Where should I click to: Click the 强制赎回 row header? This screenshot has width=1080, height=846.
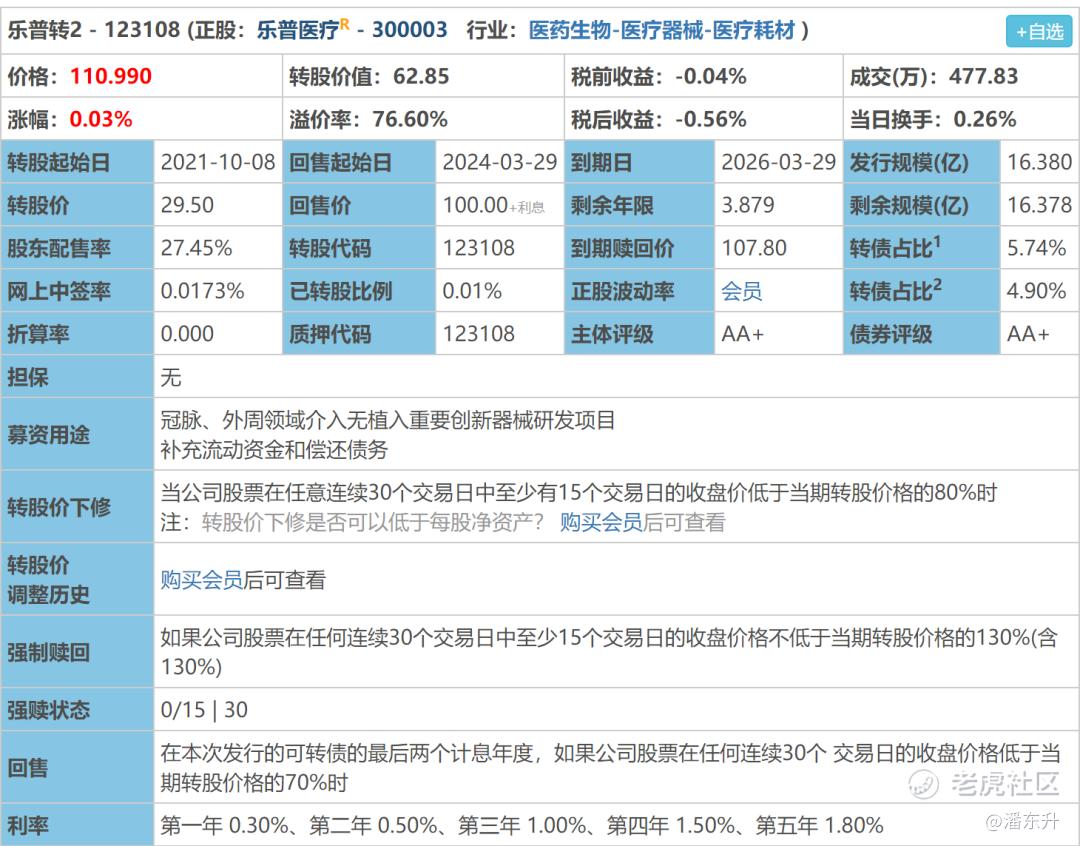pyautogui.click(x=77, y=652)
